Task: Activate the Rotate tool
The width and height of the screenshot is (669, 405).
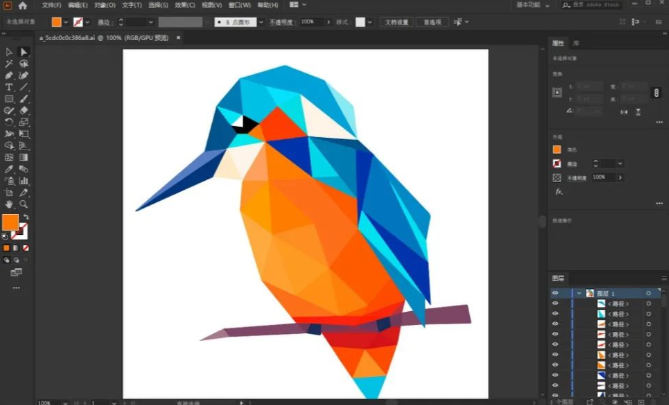Action: click(x=9, y=122)
